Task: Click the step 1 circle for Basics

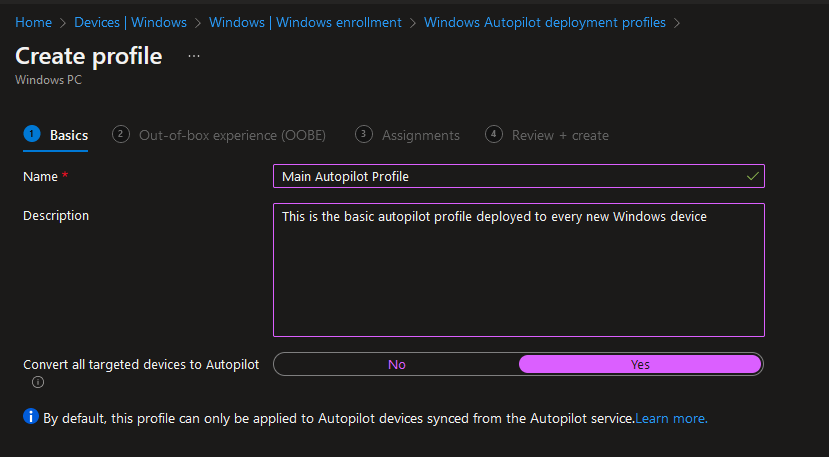Action: (x=32, y=134)
